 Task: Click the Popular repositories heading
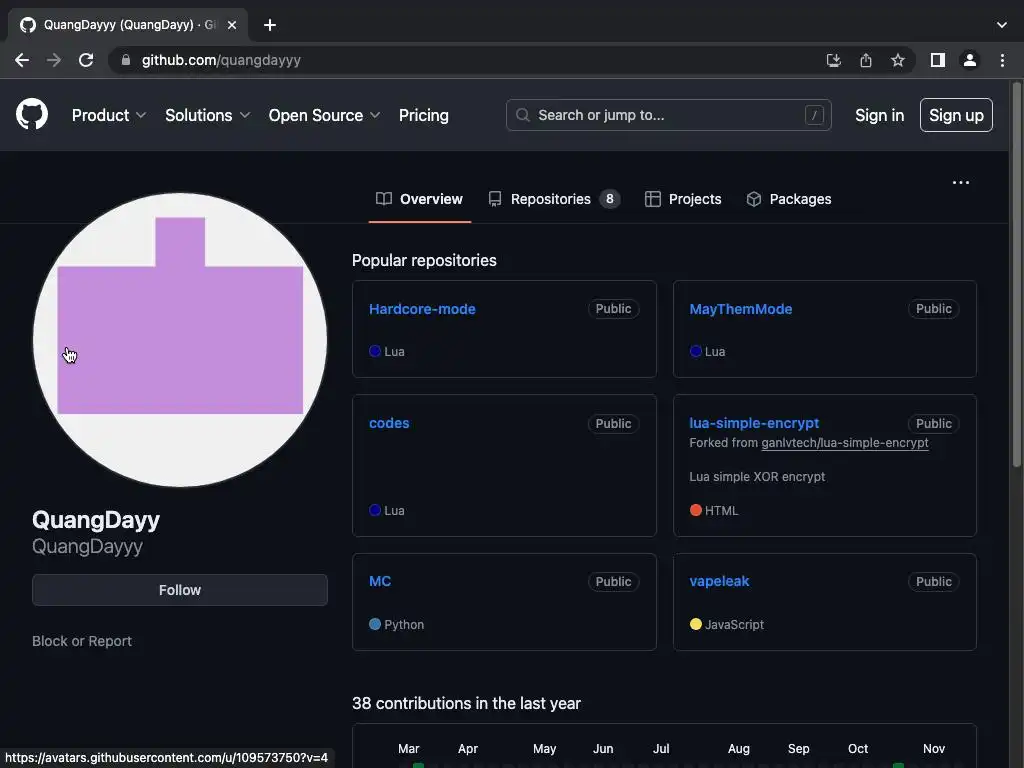424,260
